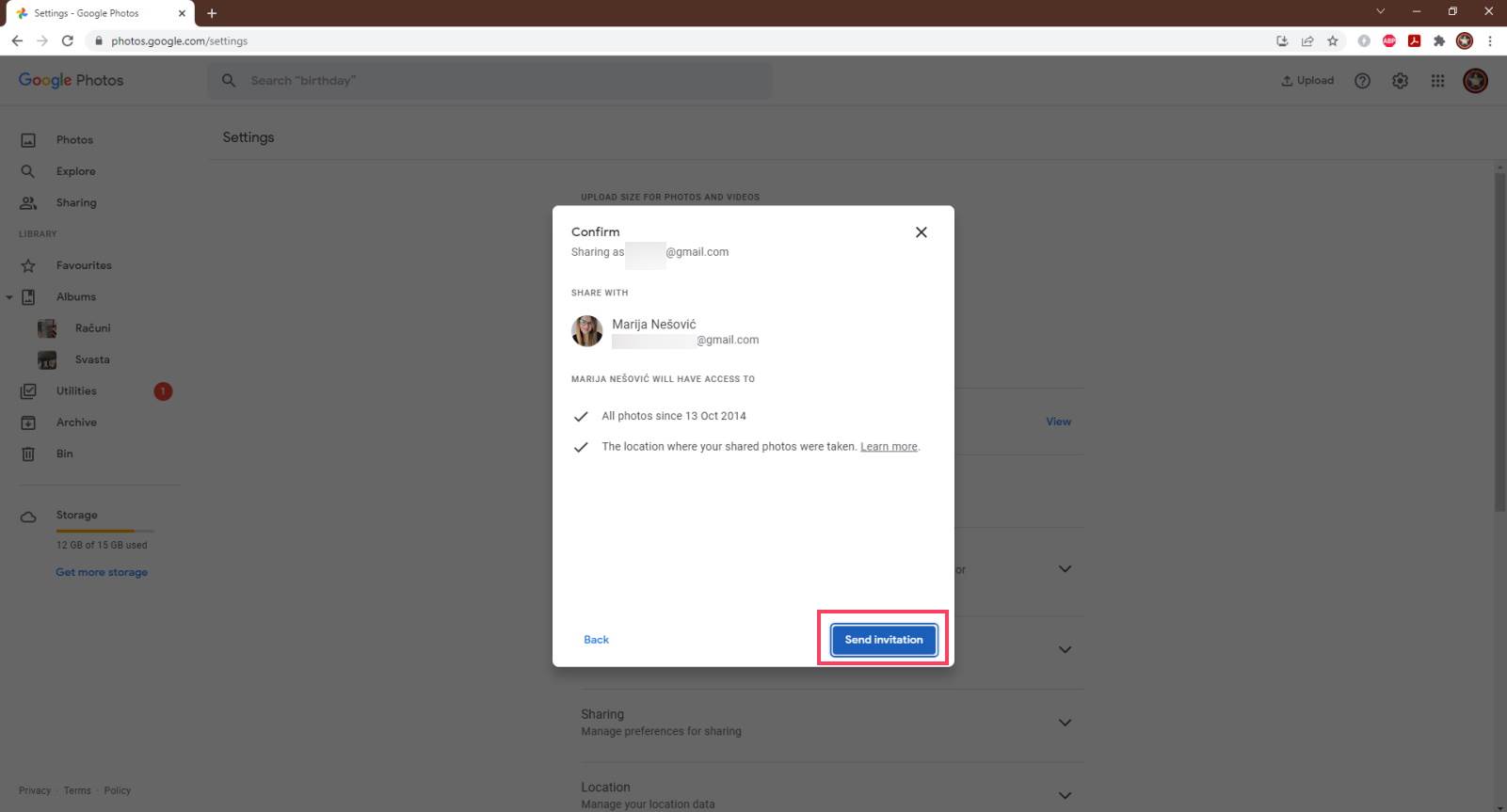The width and height of the screenshot is (1507, 812).
Task: Go to Sharing in sidebar menu
Action: 75,203
